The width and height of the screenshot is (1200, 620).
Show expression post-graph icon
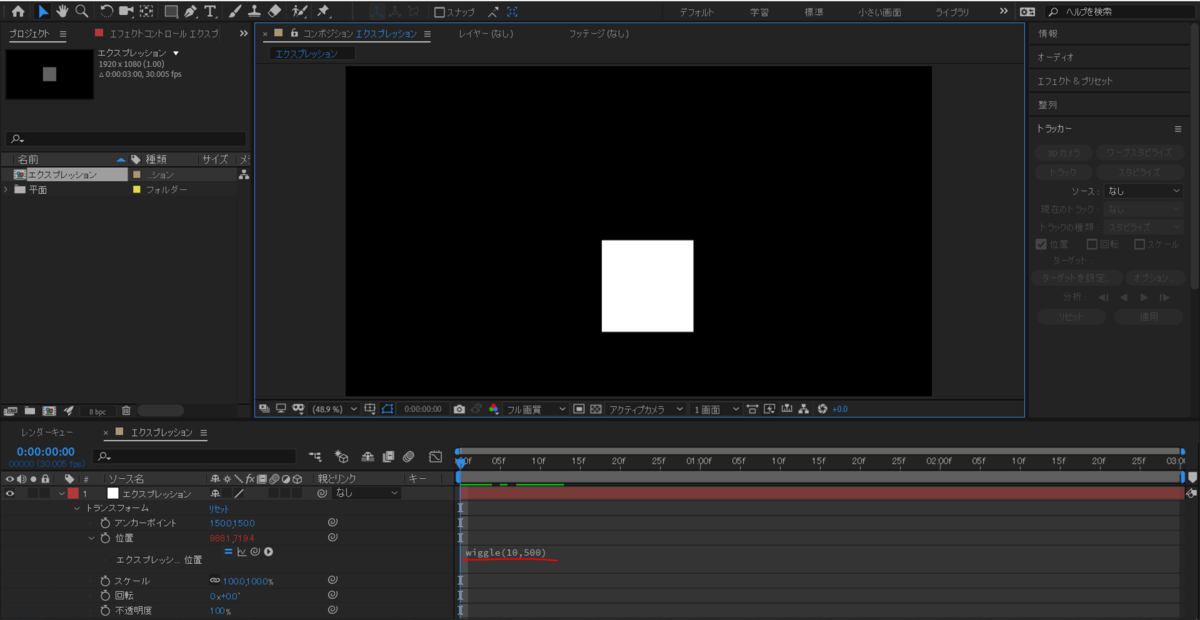[242, 552]
